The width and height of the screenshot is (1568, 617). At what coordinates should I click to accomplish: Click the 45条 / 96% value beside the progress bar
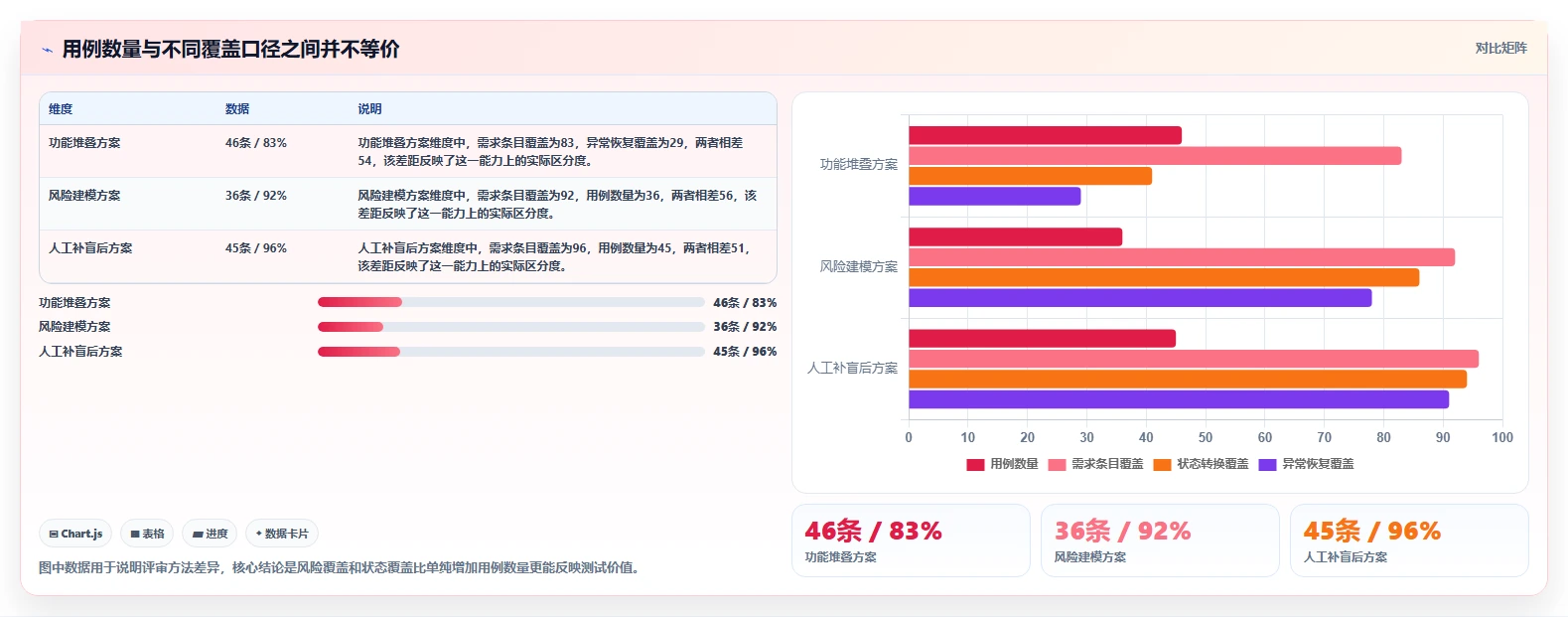pyautogui.click(x=745, y=352)
